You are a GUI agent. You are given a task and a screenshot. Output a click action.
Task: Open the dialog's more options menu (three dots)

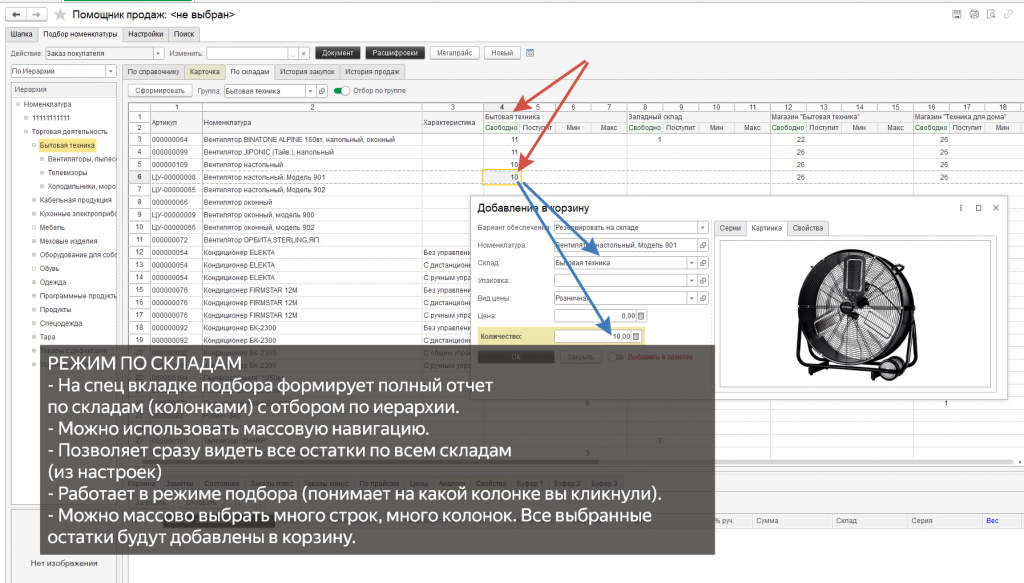pyautogui.click(x=961, y=208)
